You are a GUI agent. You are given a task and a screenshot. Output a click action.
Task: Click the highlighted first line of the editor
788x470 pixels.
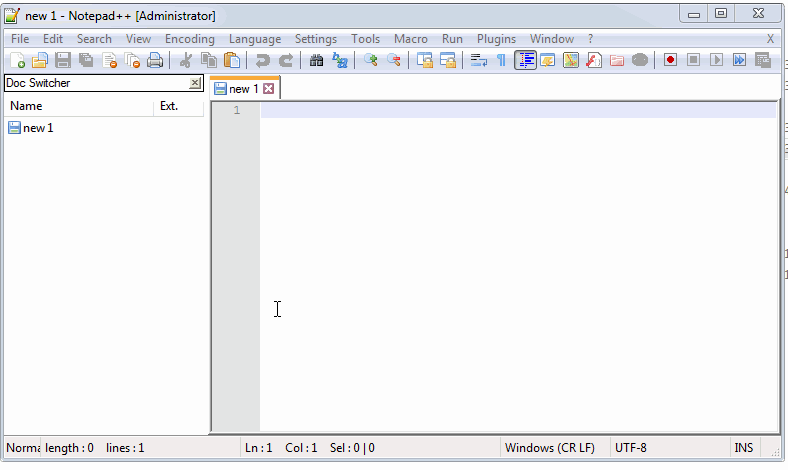coord(518,110)
